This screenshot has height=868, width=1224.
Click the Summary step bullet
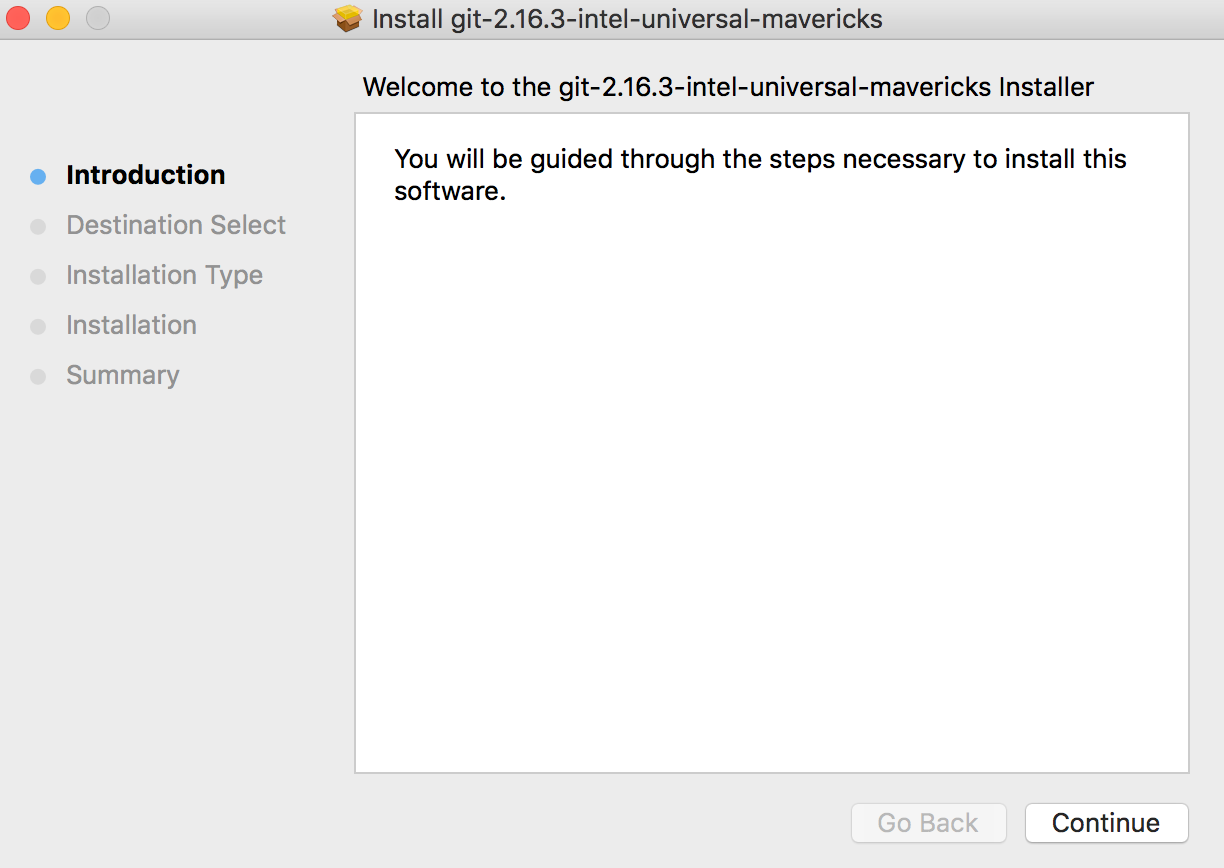38,375
